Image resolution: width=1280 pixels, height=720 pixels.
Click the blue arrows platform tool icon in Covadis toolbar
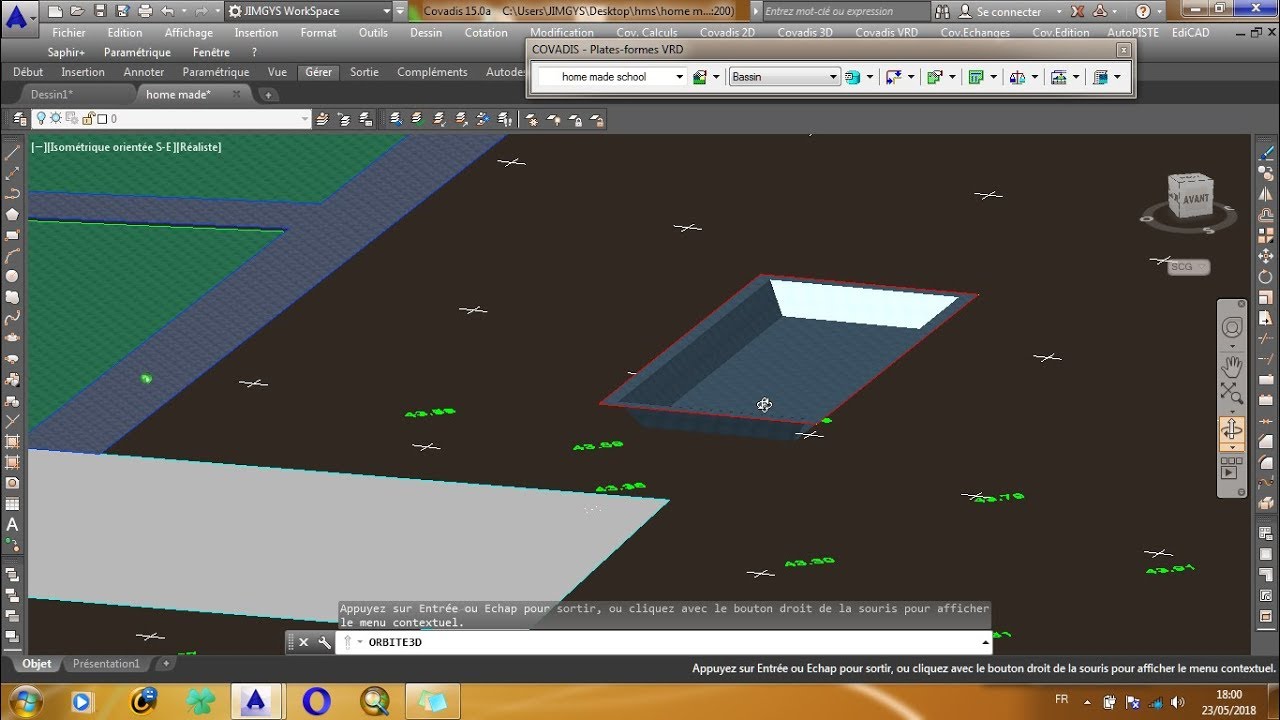click(894, 77)
